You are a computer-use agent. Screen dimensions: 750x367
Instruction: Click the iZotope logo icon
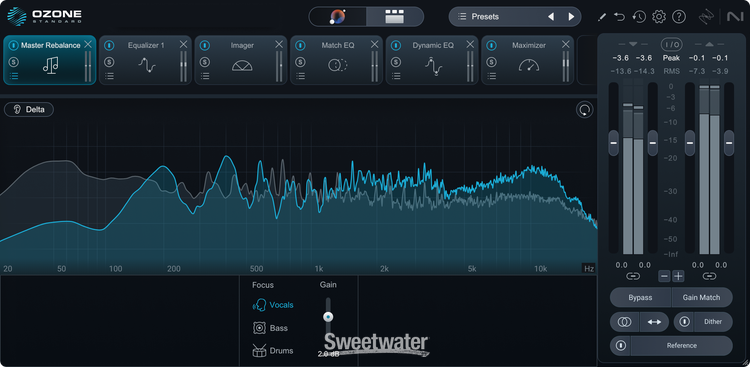[x=706, y=17]
